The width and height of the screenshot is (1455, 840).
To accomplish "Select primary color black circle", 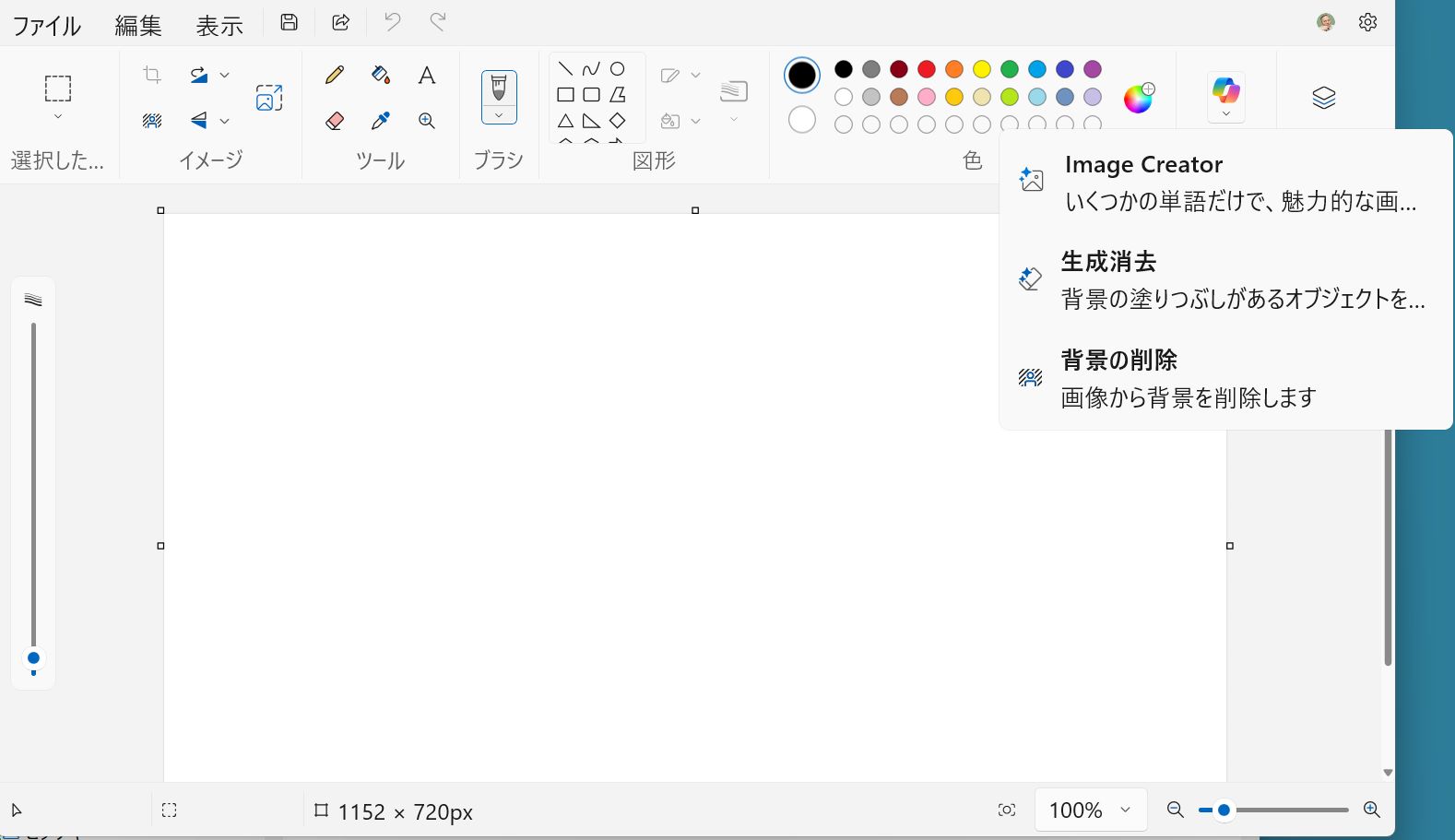I will click(x=802, y=76).
